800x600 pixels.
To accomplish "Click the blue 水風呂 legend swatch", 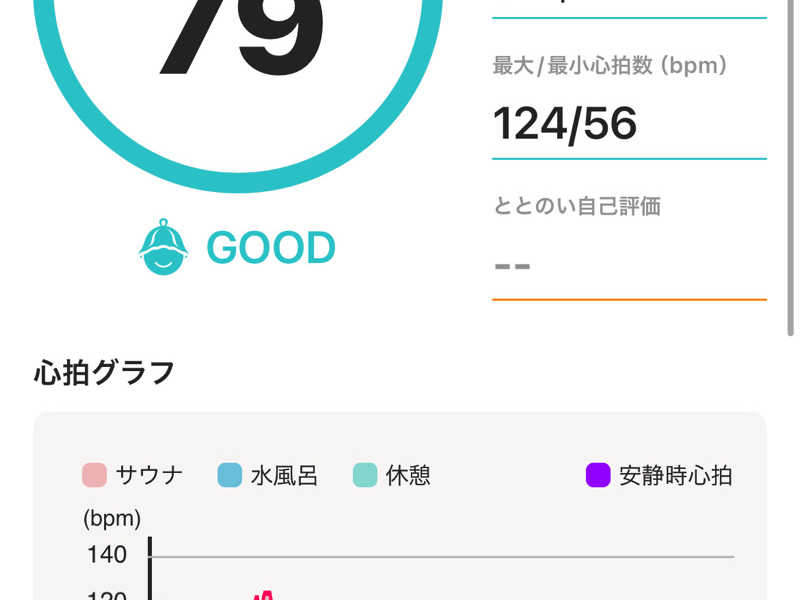I will click(x=230, y=475).
